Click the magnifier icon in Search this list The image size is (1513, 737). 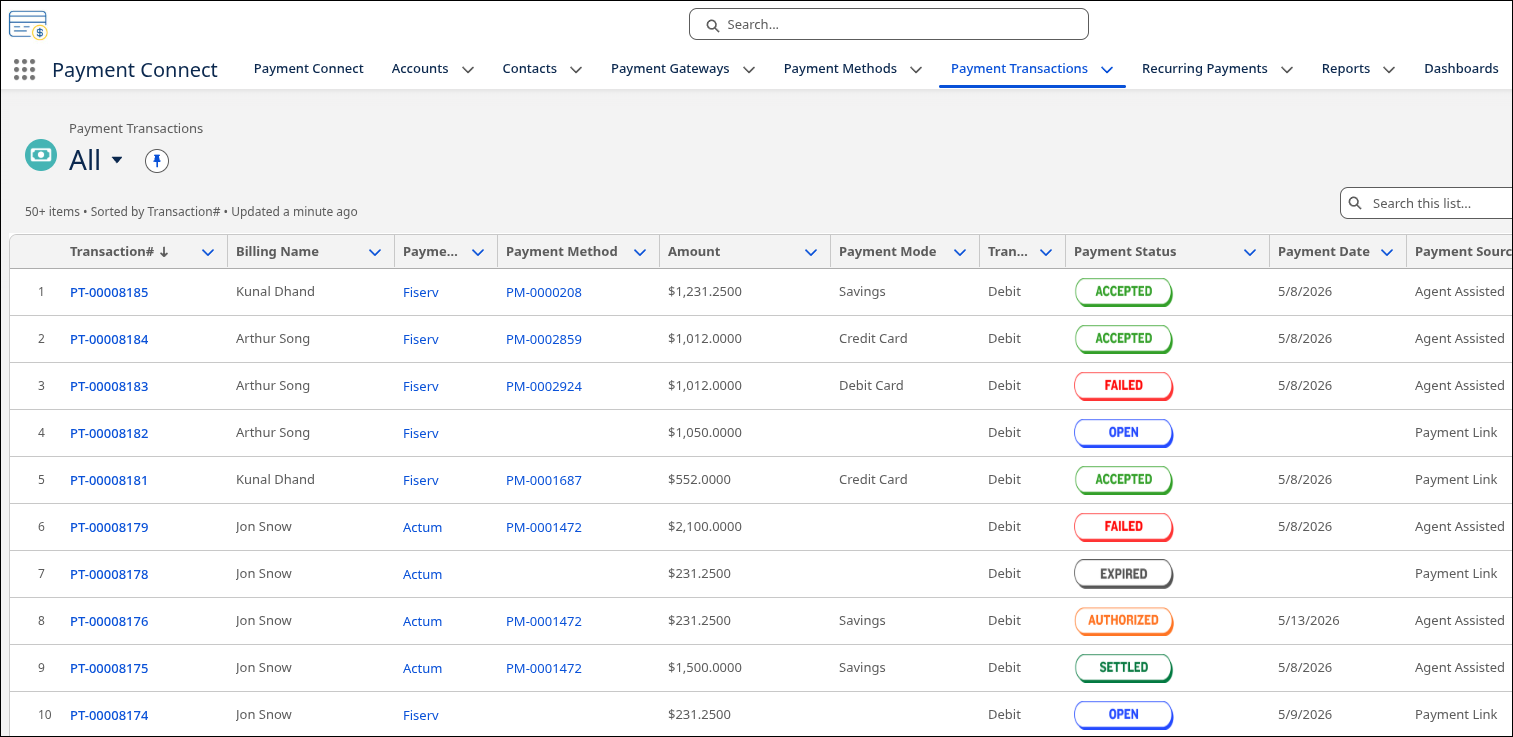(1356, 203)
